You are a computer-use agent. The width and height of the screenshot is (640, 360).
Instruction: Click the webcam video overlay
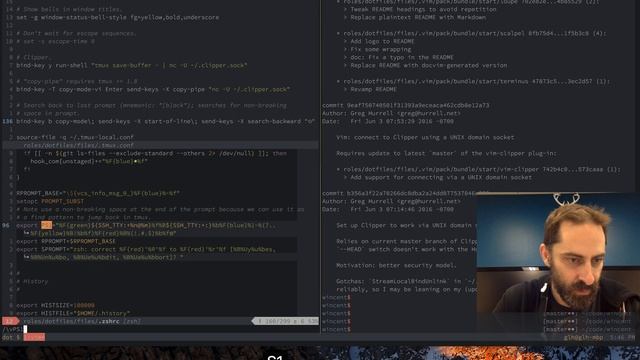[x=558, y=253]
